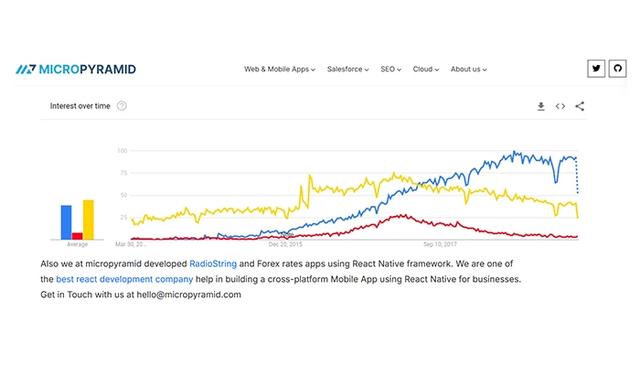Viewport: 640px width, 366px height.
Task: Click the download chart icon
Action: 541,106
